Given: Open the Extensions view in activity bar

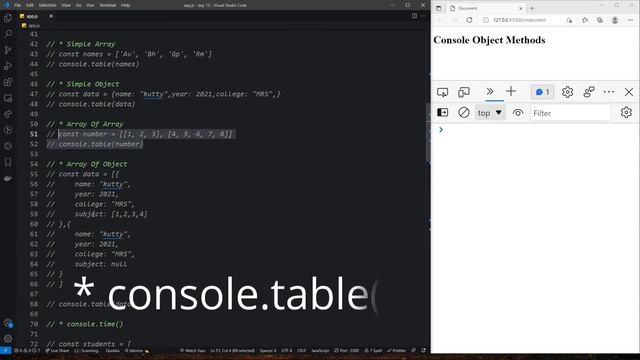Looking at the screenshot, I should (8, 82).
